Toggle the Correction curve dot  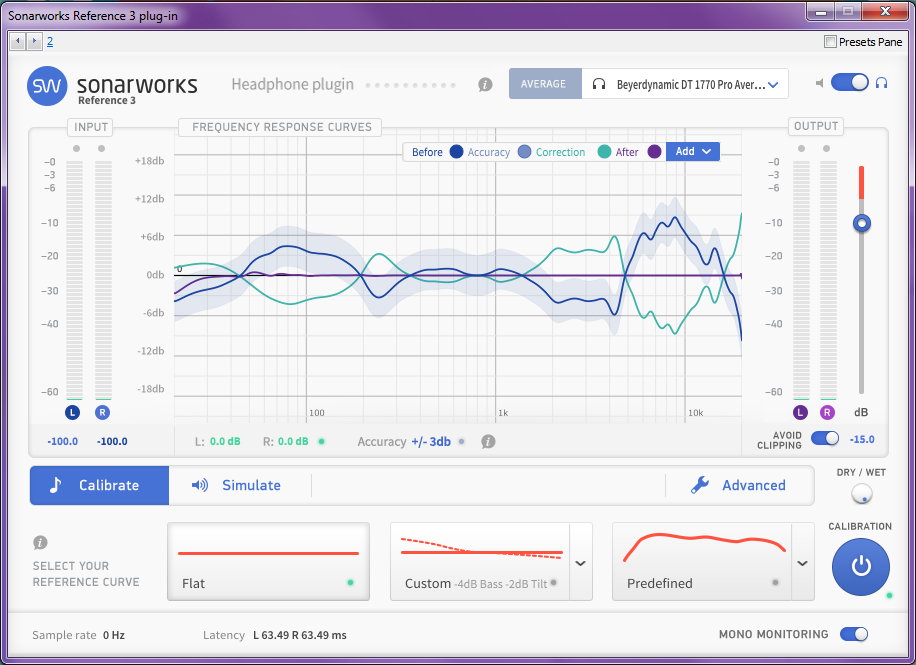(604, 152)
